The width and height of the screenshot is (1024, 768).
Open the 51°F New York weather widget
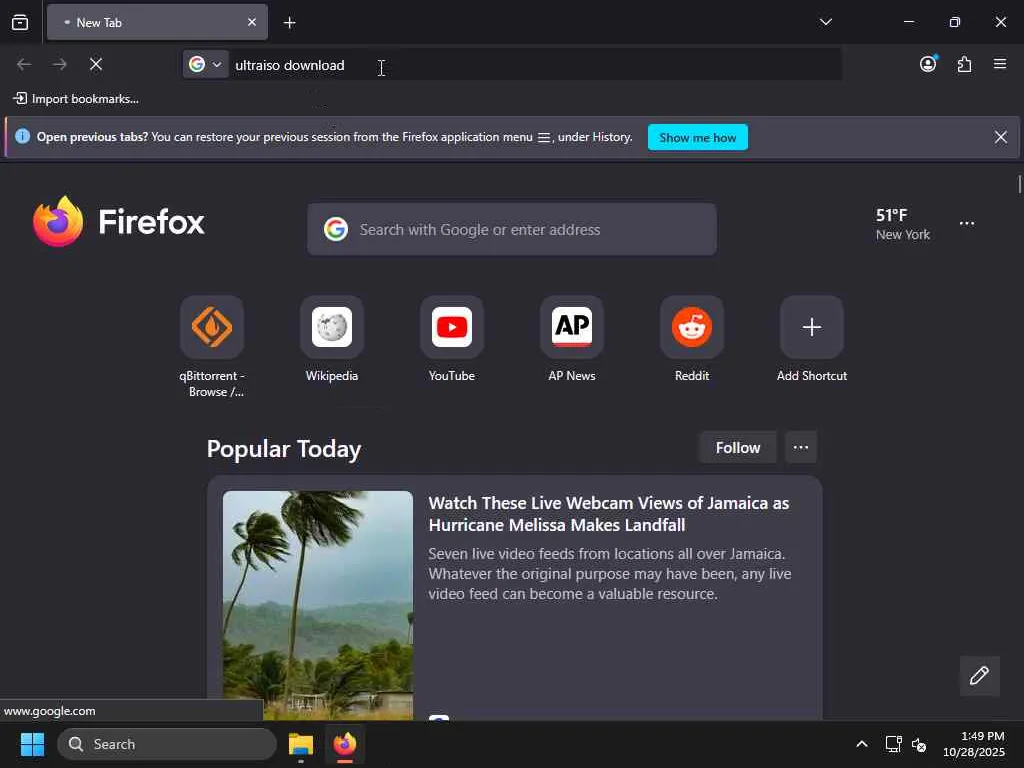(x=903, y=224)
